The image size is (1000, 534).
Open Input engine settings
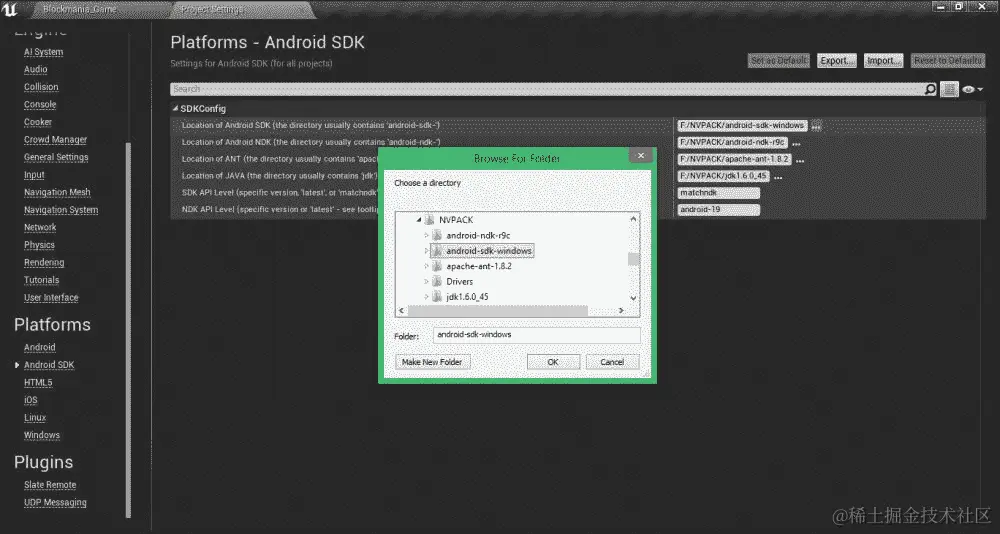34,175
